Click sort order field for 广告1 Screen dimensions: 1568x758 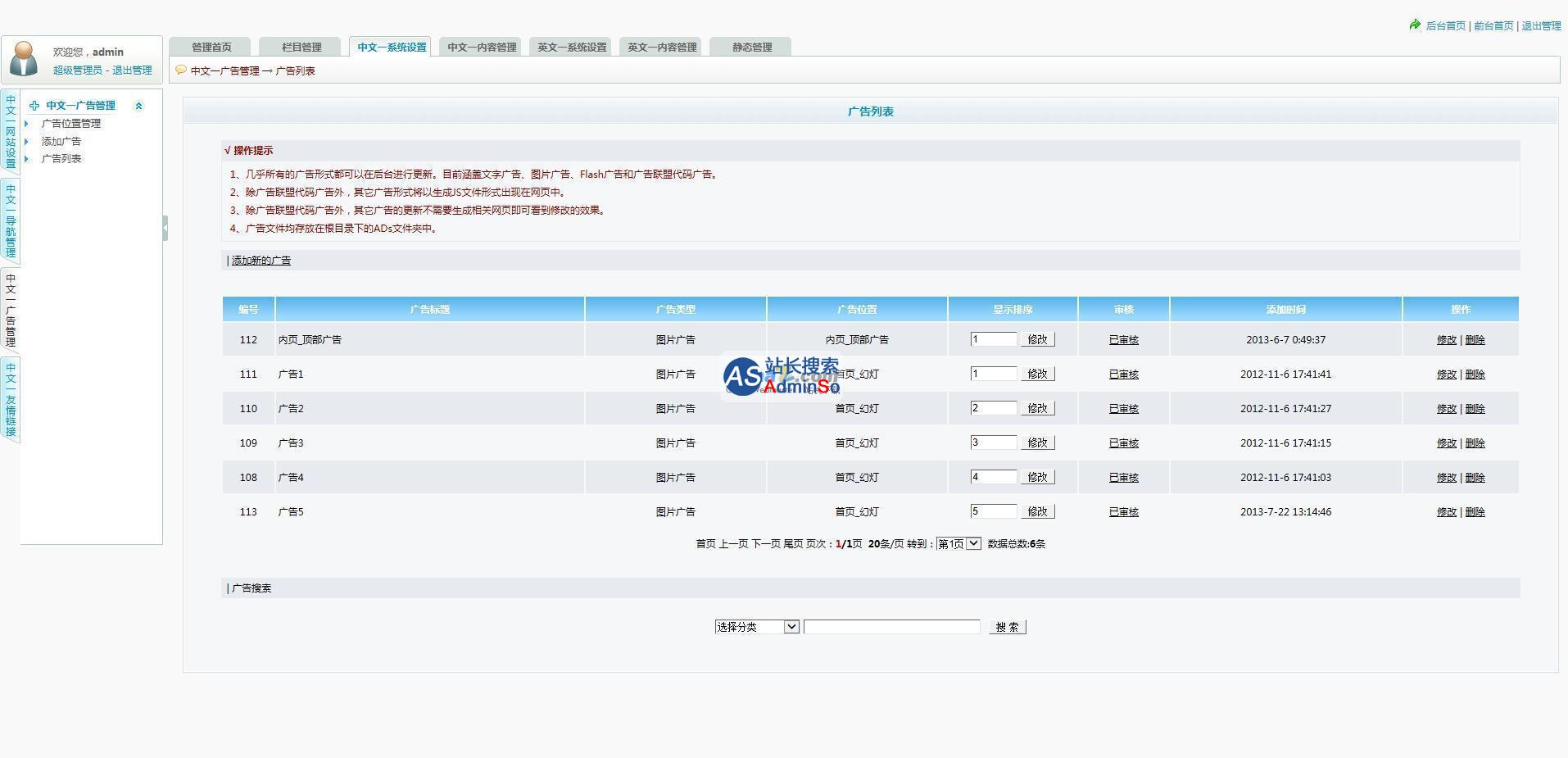994,374
